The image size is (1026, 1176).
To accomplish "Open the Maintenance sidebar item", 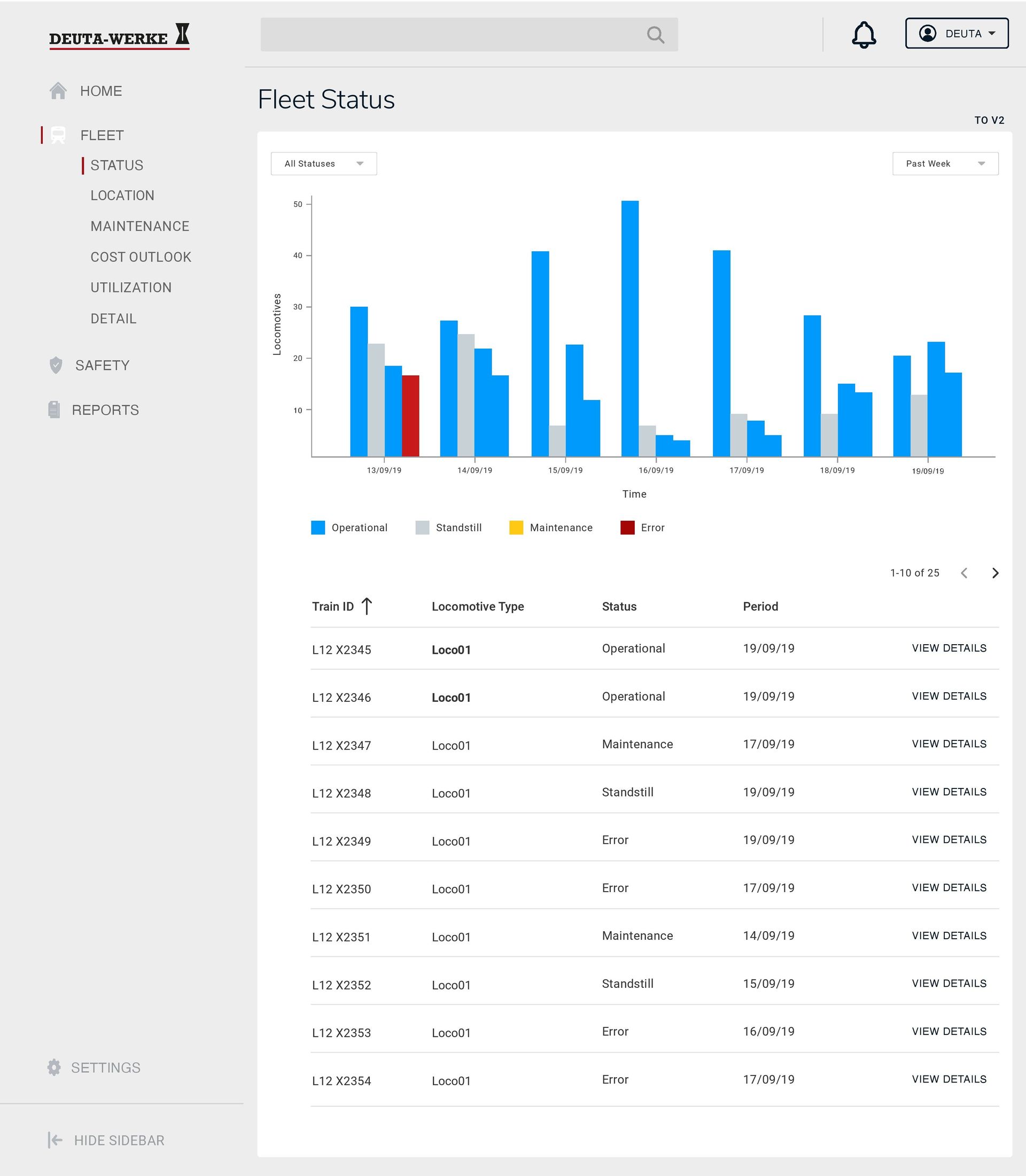I will (x=139, y=226).
